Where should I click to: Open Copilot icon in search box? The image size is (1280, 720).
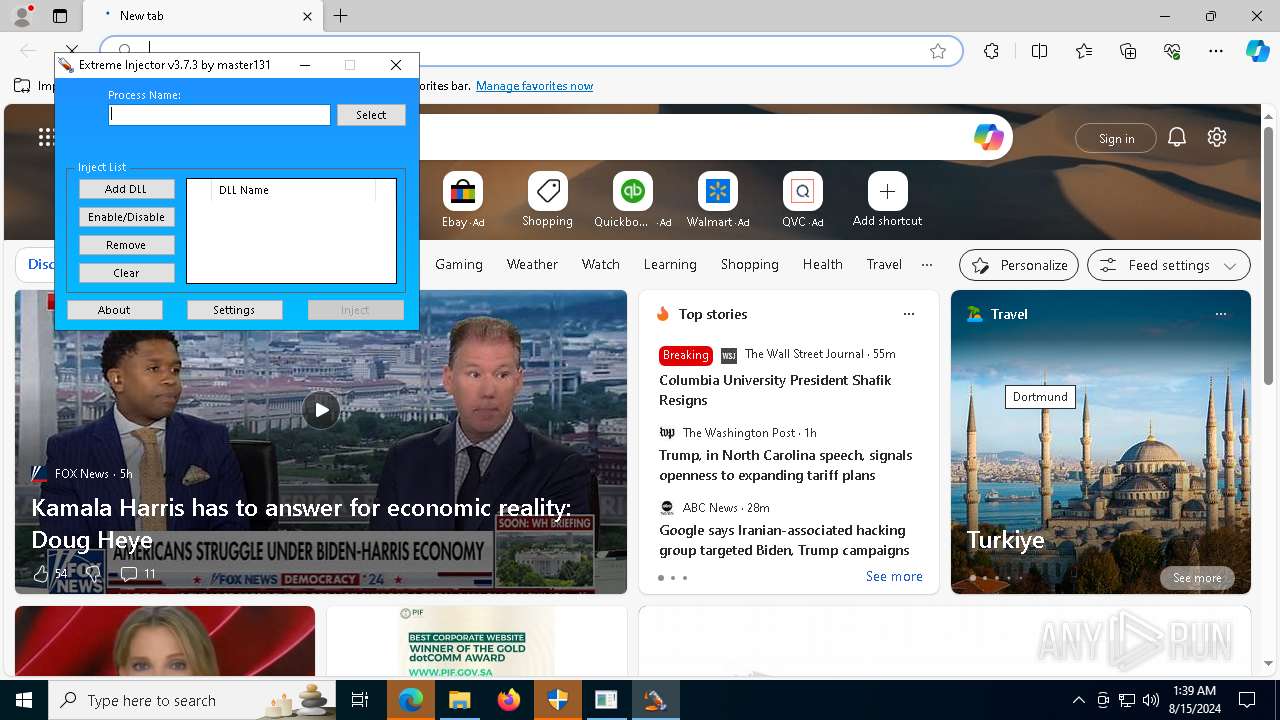tap(989, 138)
